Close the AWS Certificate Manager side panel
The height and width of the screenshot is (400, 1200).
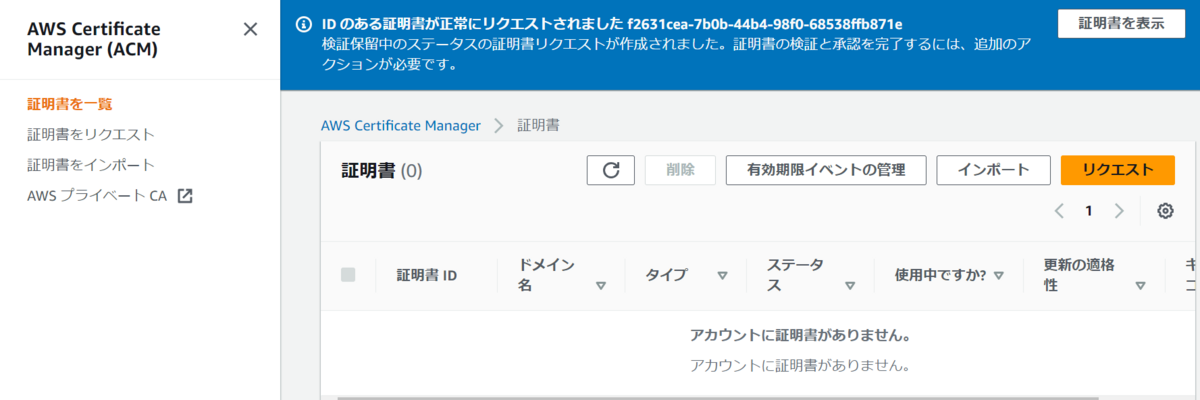pyautogui.click(x=251, y=29)
